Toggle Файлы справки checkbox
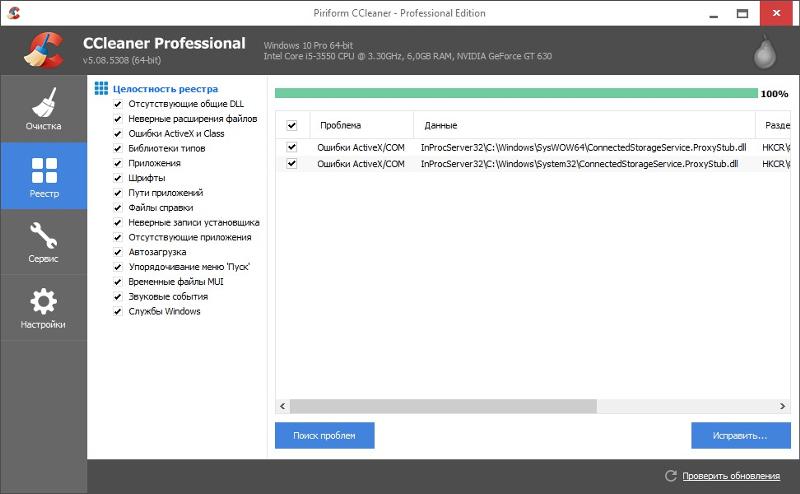The height and width of the screenshot is (494, 800). click(118, 208)
